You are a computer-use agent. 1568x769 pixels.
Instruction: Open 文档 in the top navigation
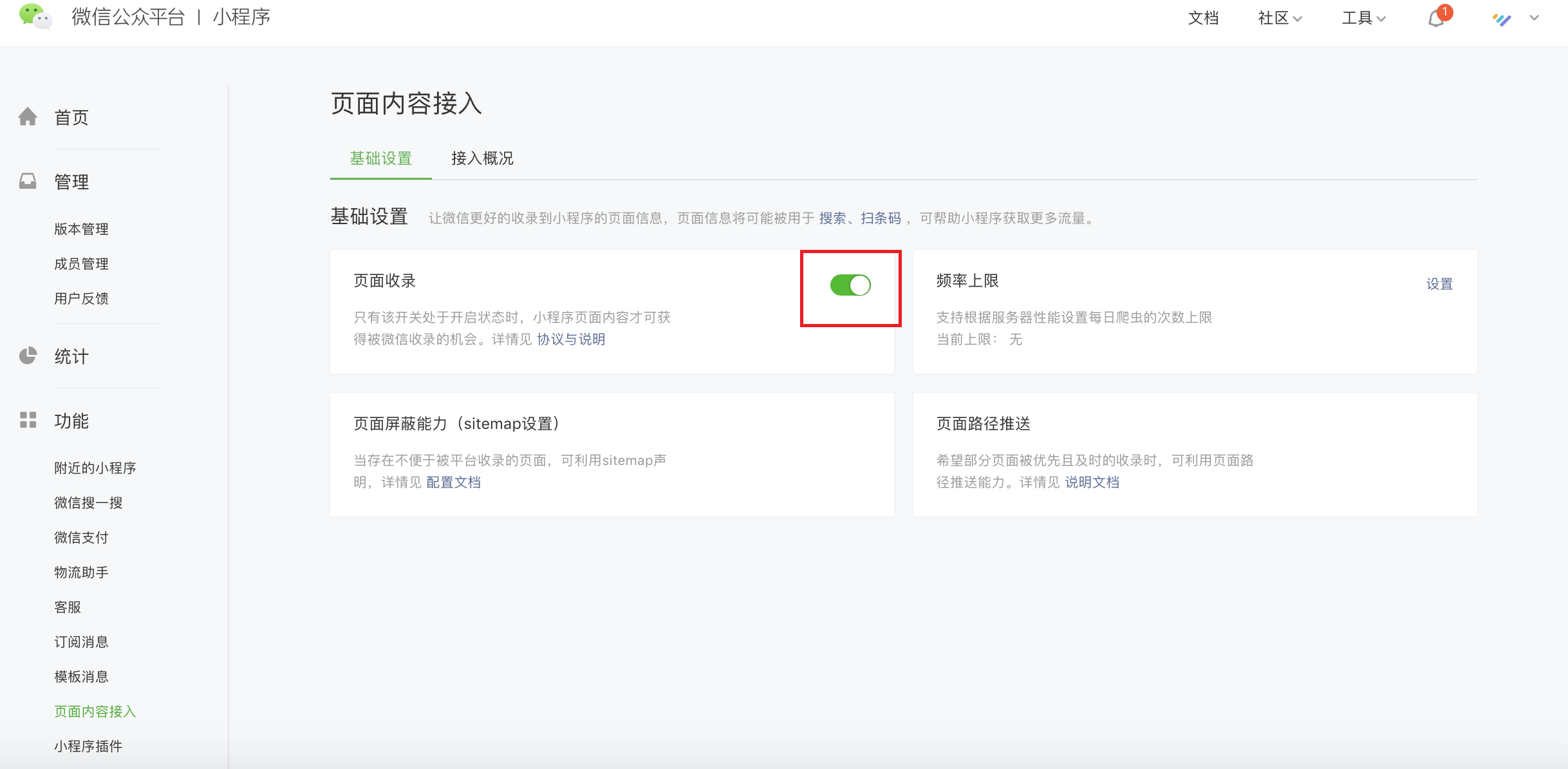(1203, 18)
